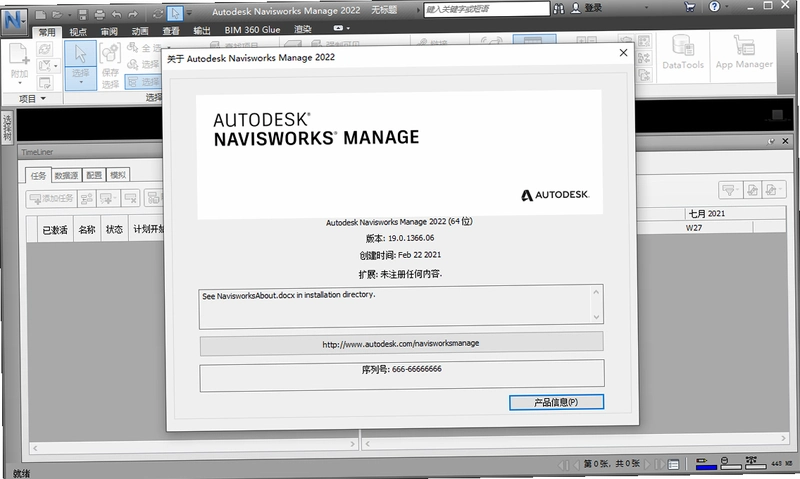Click the Help question mark icon
Viewport: 800px width, 479px height.
[714, 6]
